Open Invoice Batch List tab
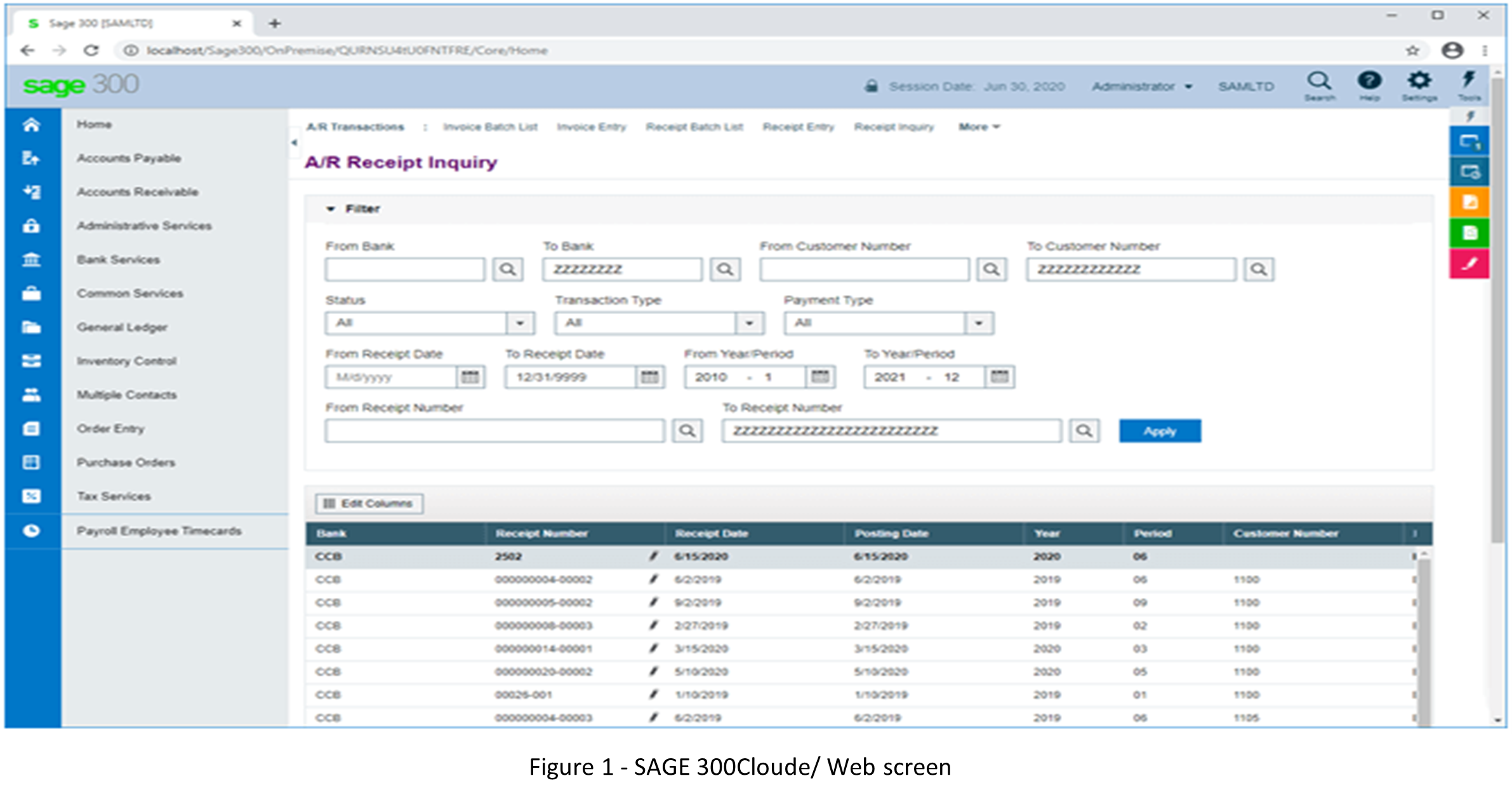Image resolution: width=1512 pixels, height=790 pixels. tap(490, 127)
